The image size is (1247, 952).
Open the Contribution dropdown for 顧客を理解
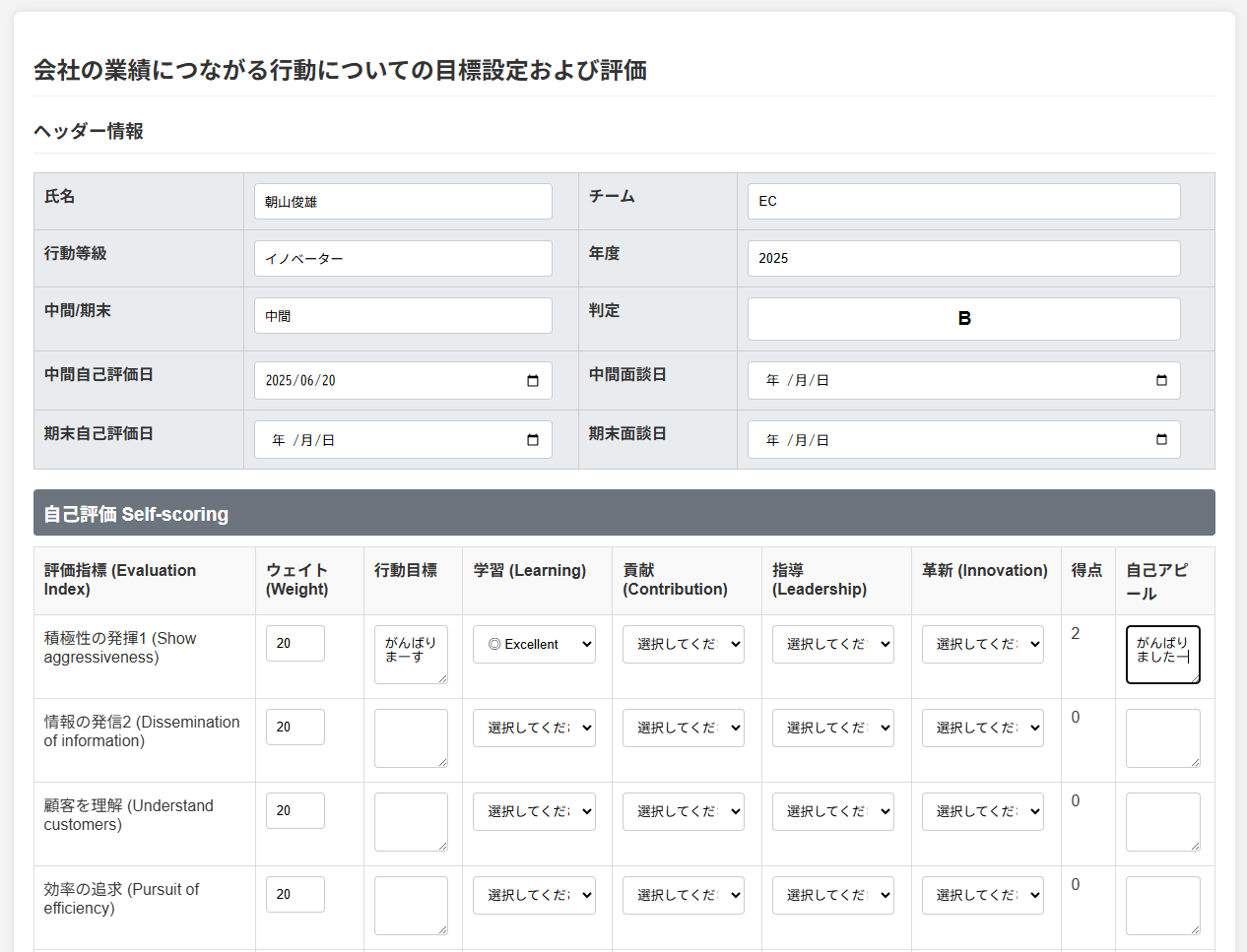coord(684,811)
